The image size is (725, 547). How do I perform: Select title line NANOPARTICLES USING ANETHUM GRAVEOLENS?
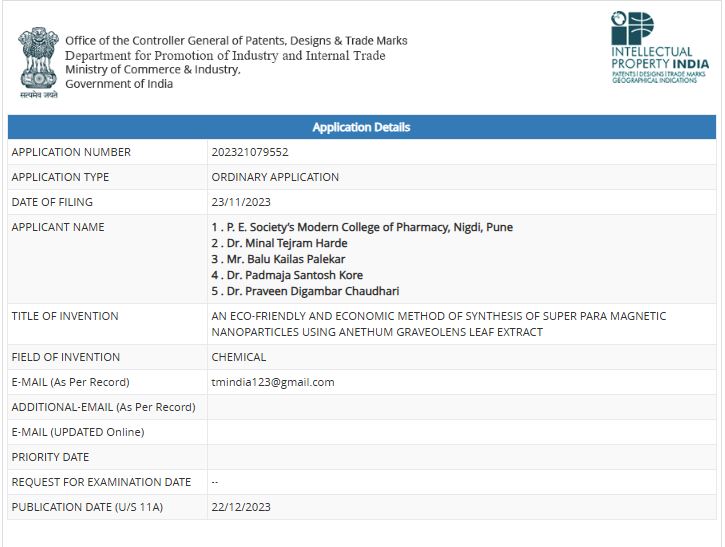click(x=377, y=332)
